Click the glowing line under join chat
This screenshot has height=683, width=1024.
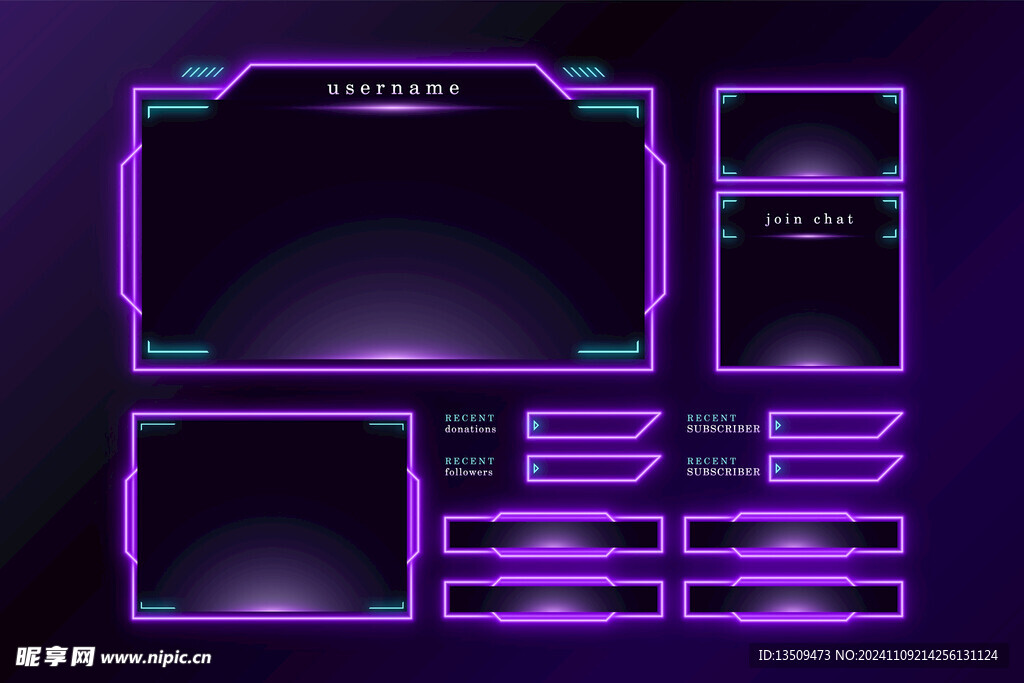click(x=810, y=237)
